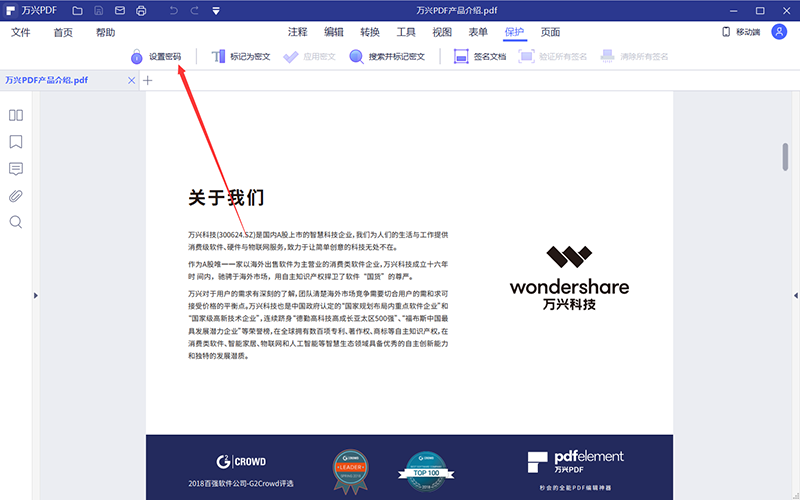
Task: Click the G2 Crowd Leader badge
Action: coord(351,471)
